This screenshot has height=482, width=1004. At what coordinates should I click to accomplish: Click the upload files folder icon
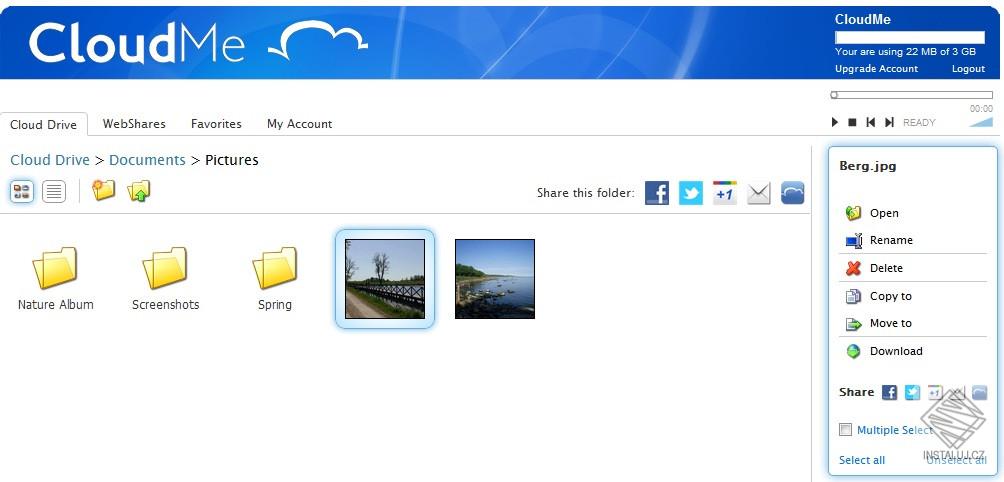coord(139,191)
